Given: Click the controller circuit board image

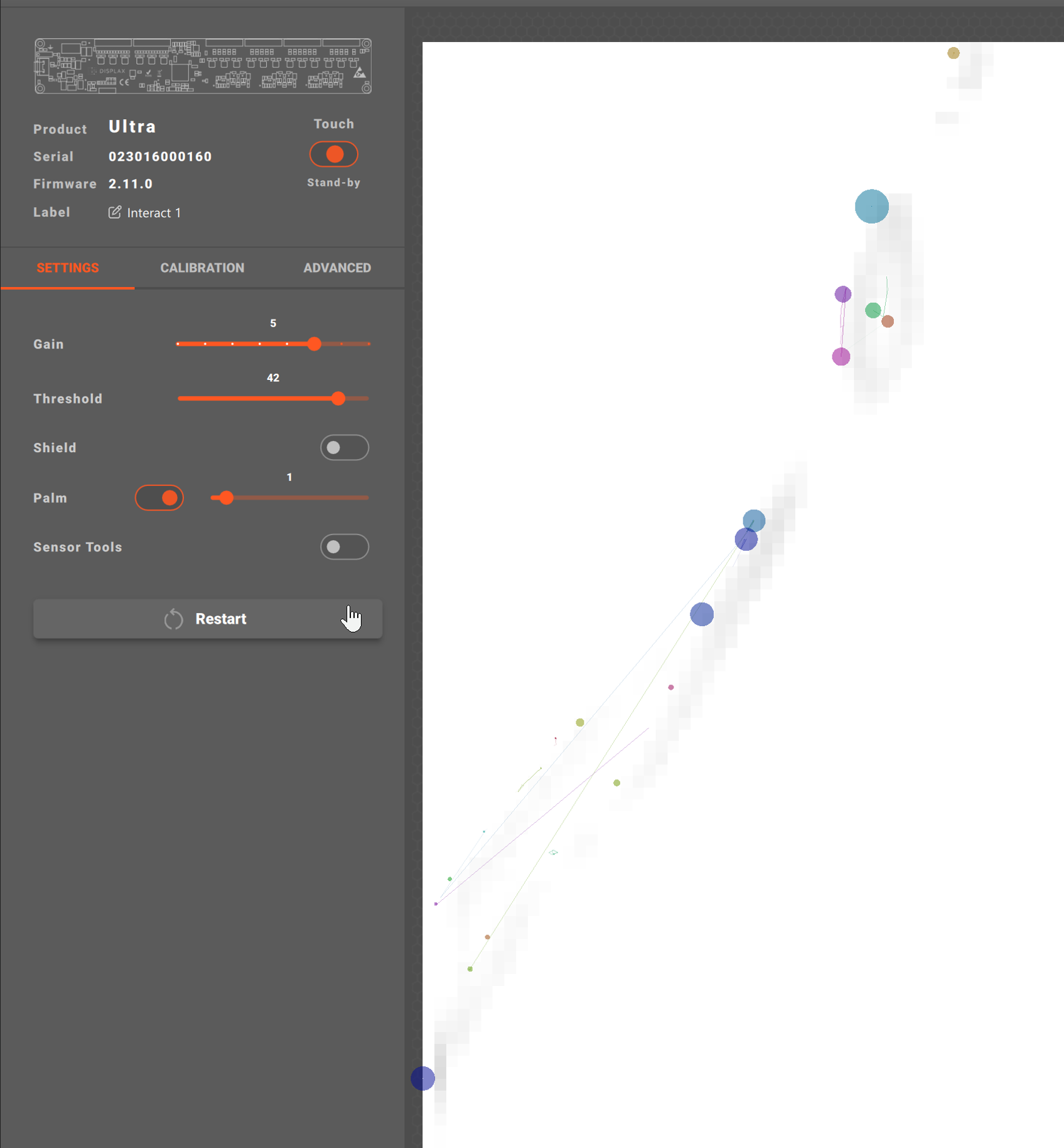Looking at the screenshot, I should click(203, 66).
